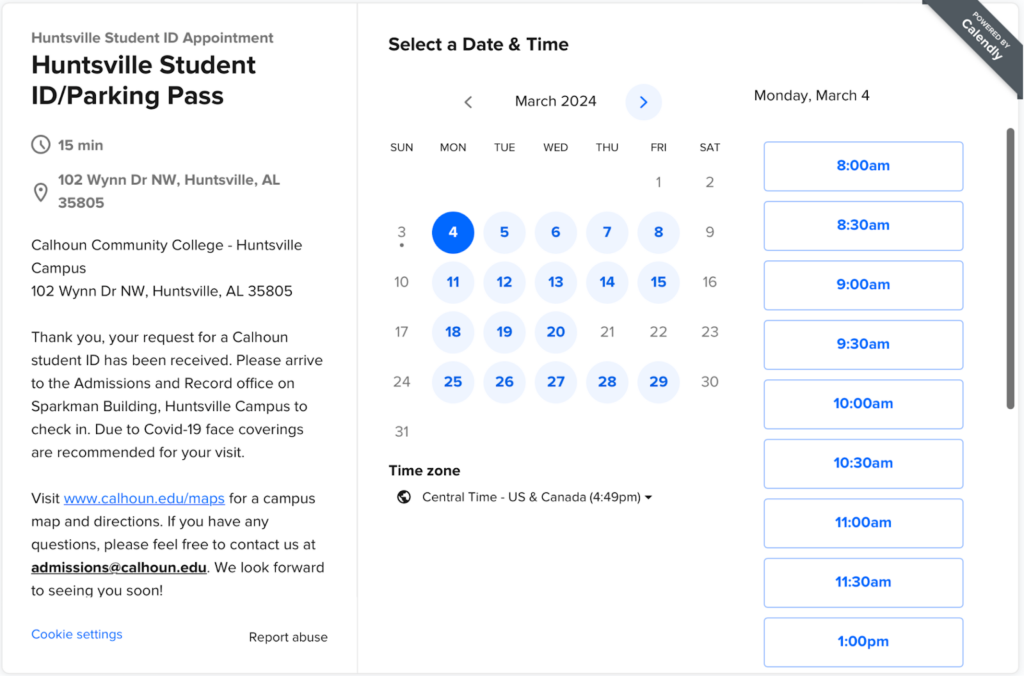
Task: Book the 11:00am time slot
Action: pos(863,522)
